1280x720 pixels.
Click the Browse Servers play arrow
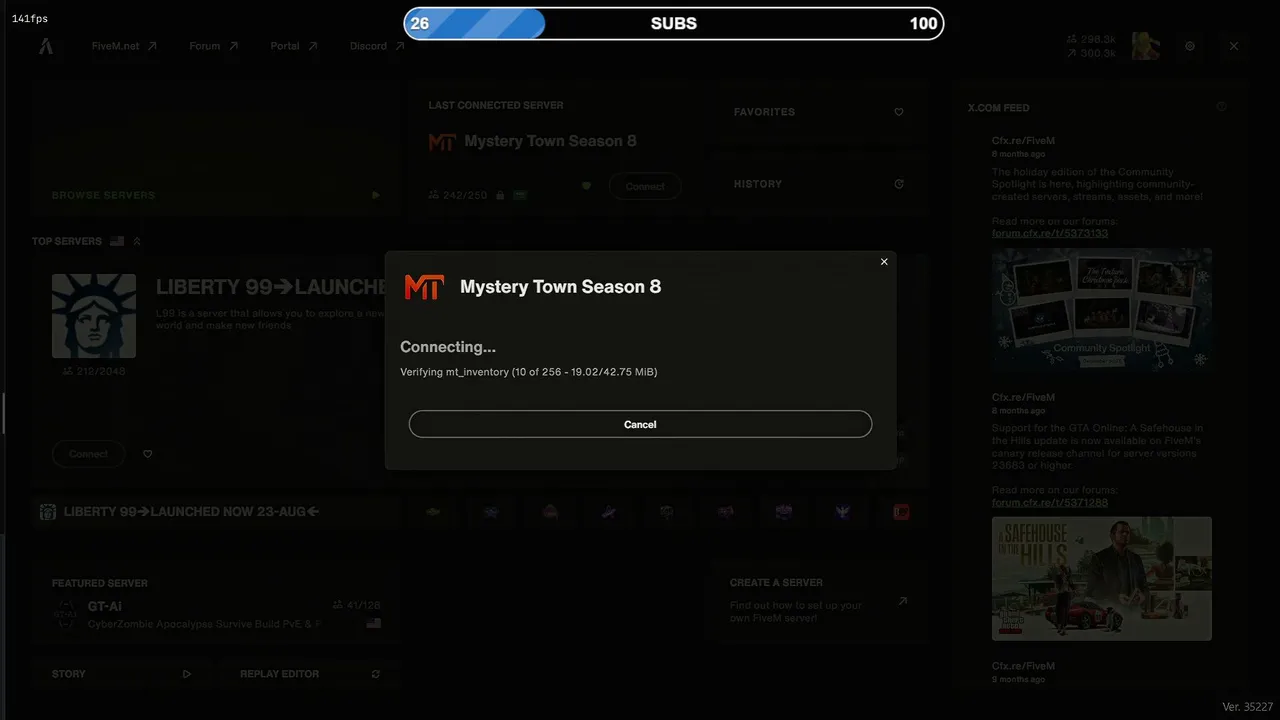[376, 195]
